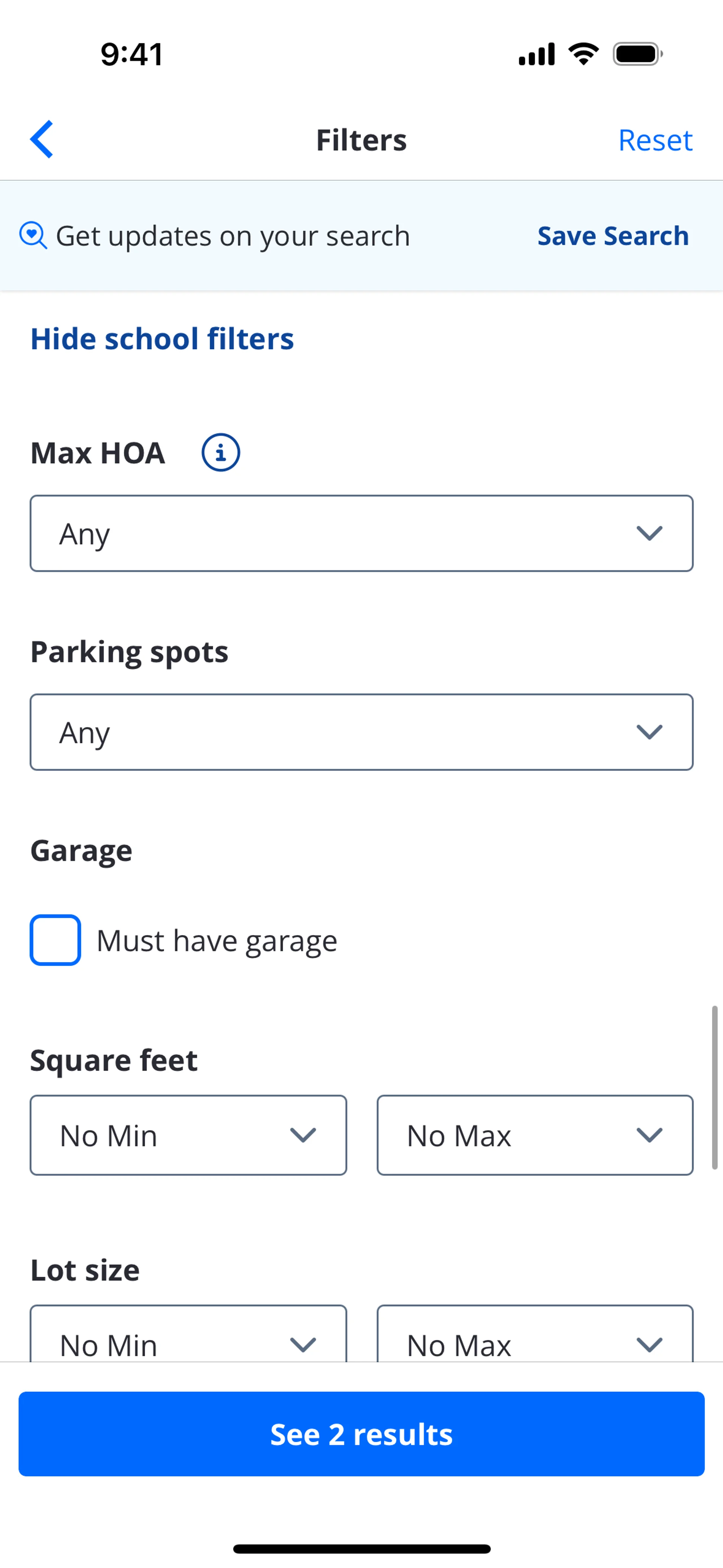Tap the Wi-Fi status icon
This screenshot has width=723, height=1568.
[x=583, y=54]
